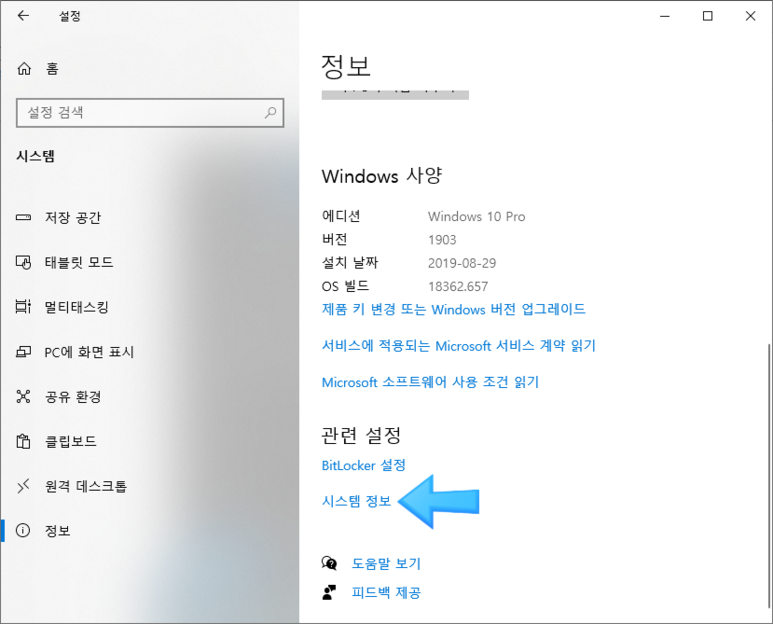Open Give feedback (피드백 제공) link
The width and height of the screenshot is (773, 624).
pos(386,592)
